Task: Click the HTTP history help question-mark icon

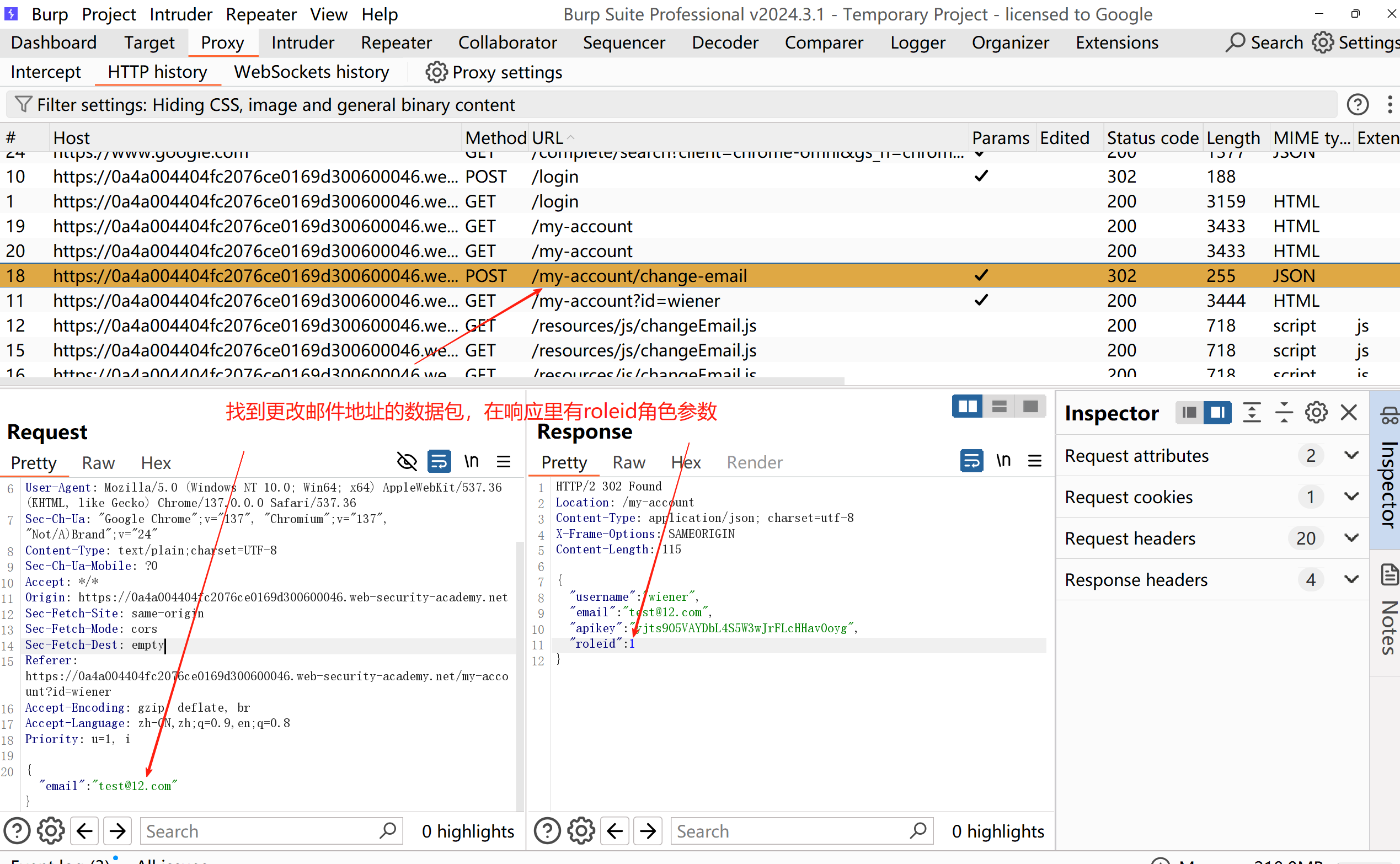Action: (x=1357, y=105)
